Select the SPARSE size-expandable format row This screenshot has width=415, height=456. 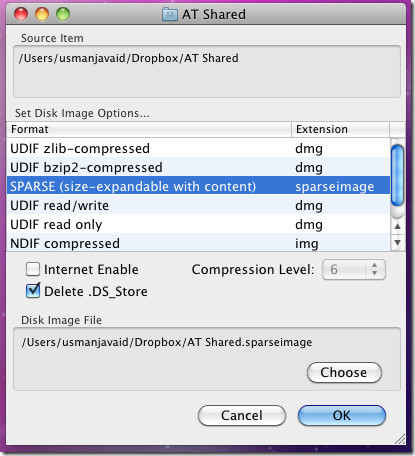[198, 186]
